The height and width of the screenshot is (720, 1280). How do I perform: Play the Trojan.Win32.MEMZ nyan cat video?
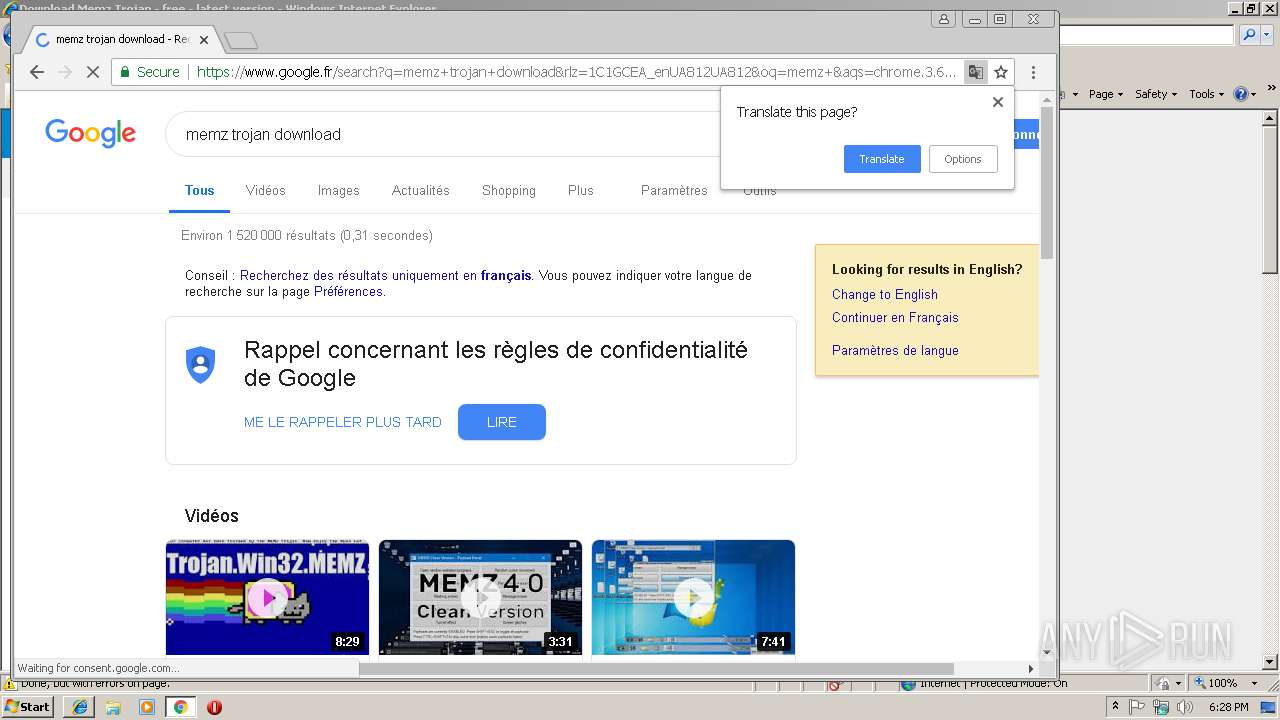point(267,597)
